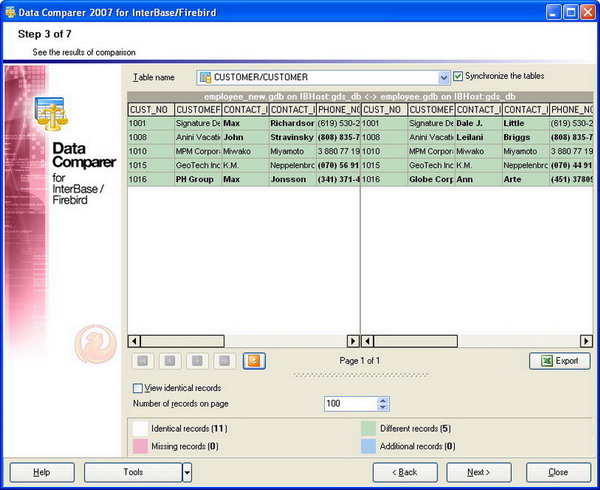Click the right grid horizontal scrollbar thumb

point(416,341)
